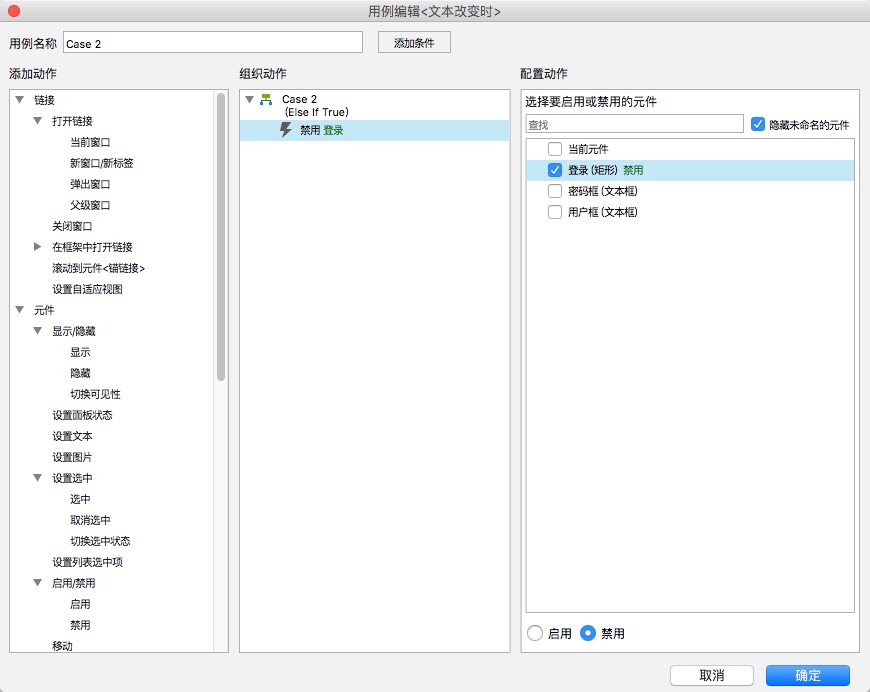This screenshot has width=870, height=692.
Task: Click the 添加条件 button
Action: tap(414, 43)
